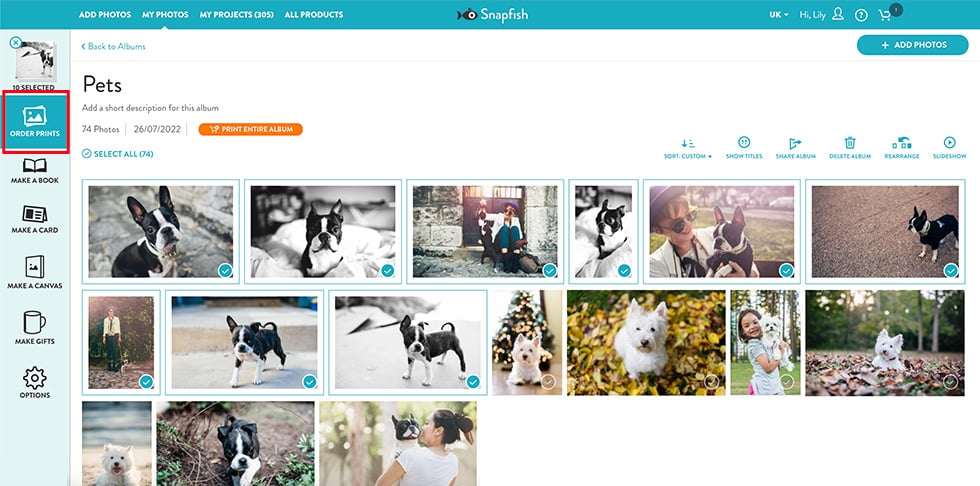Deselect the first Boston terrier photo checkmark
Screen dimensions: 980x486
pyautogui.click(x=225, y=270)
